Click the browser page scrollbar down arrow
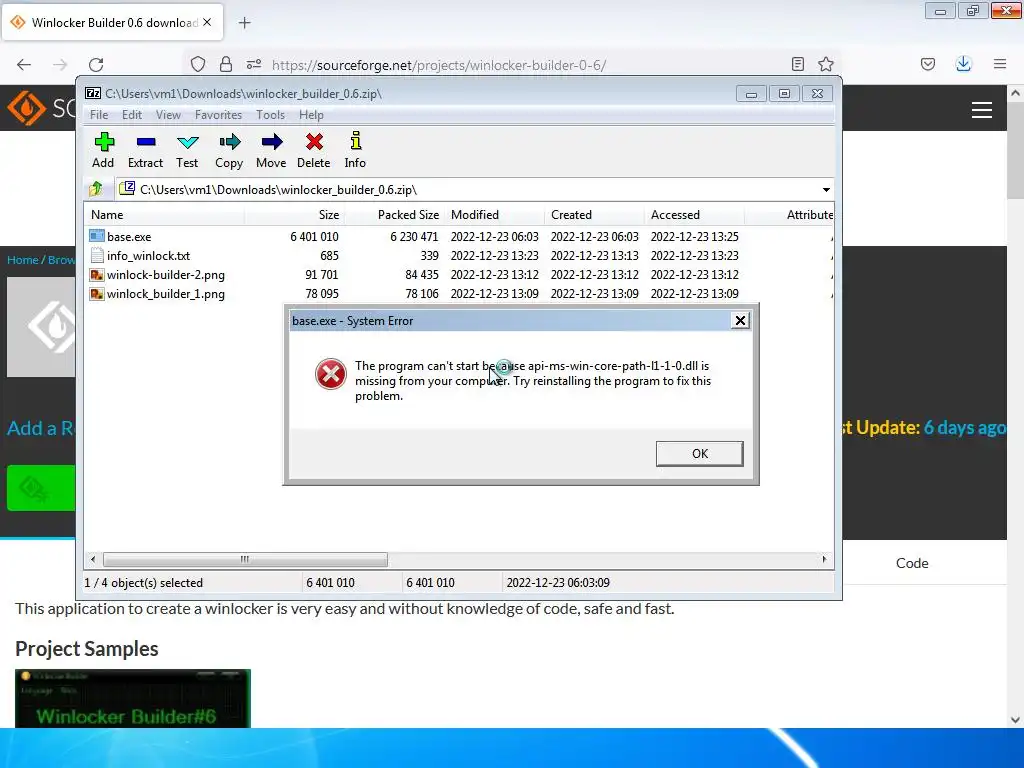The height and width of the screenshot is (768, 1024). click(1015, 720)
